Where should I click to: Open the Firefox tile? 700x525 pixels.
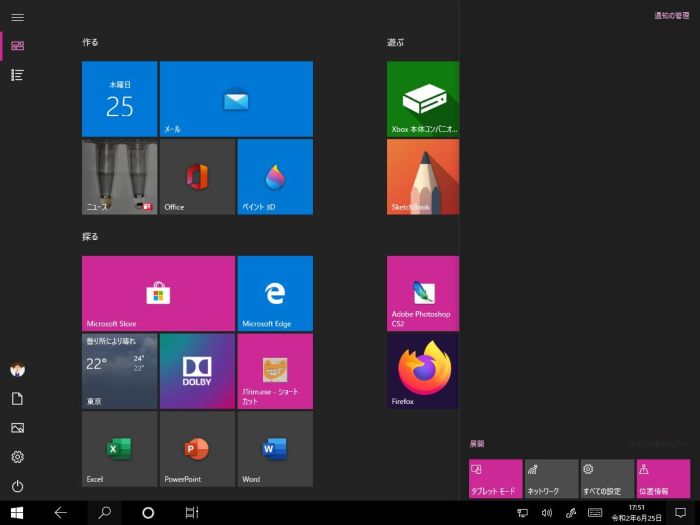(423, 371)
